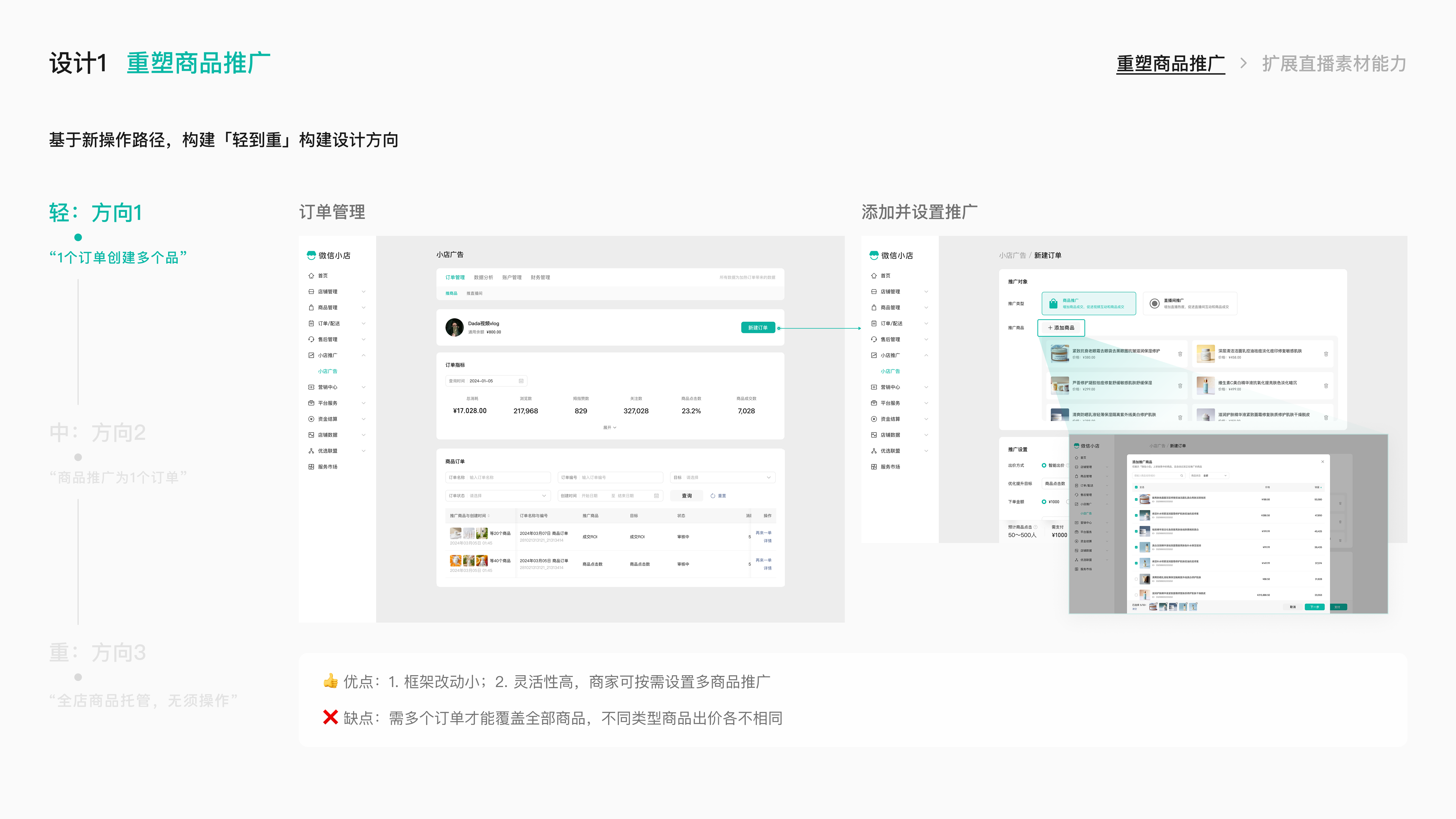Click 资金结算 yen icon in 订单管理 mockup sidebar
1456x819 pixels.
tap(311, 419)
